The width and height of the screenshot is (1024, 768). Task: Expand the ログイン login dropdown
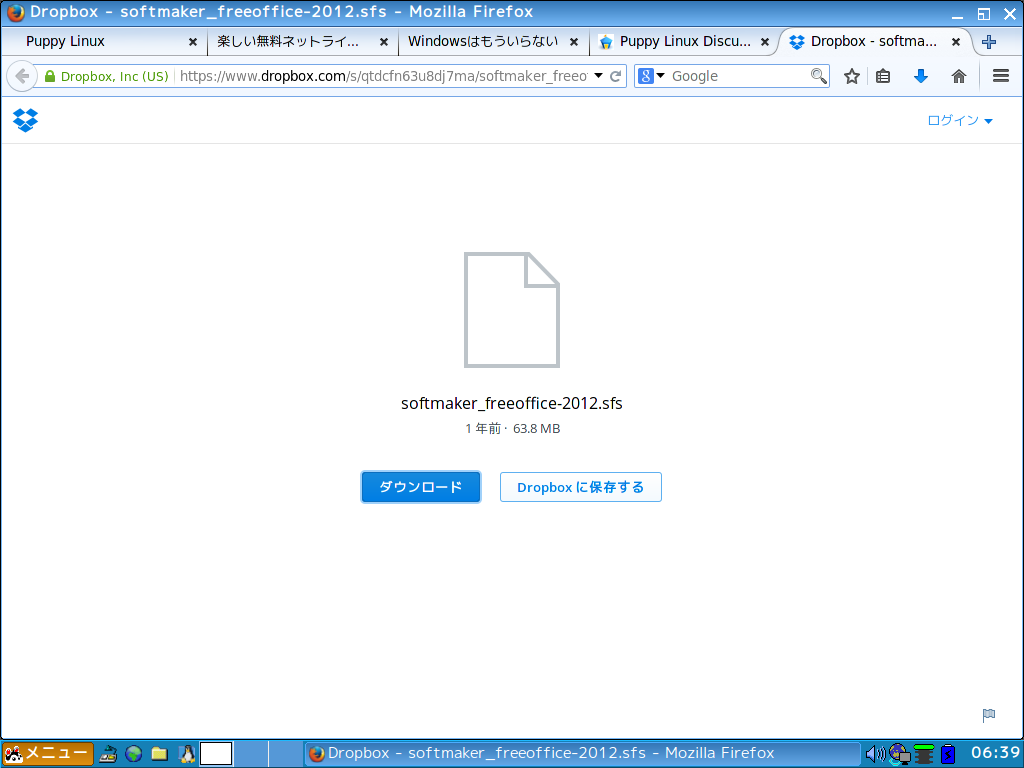[960, 120]
